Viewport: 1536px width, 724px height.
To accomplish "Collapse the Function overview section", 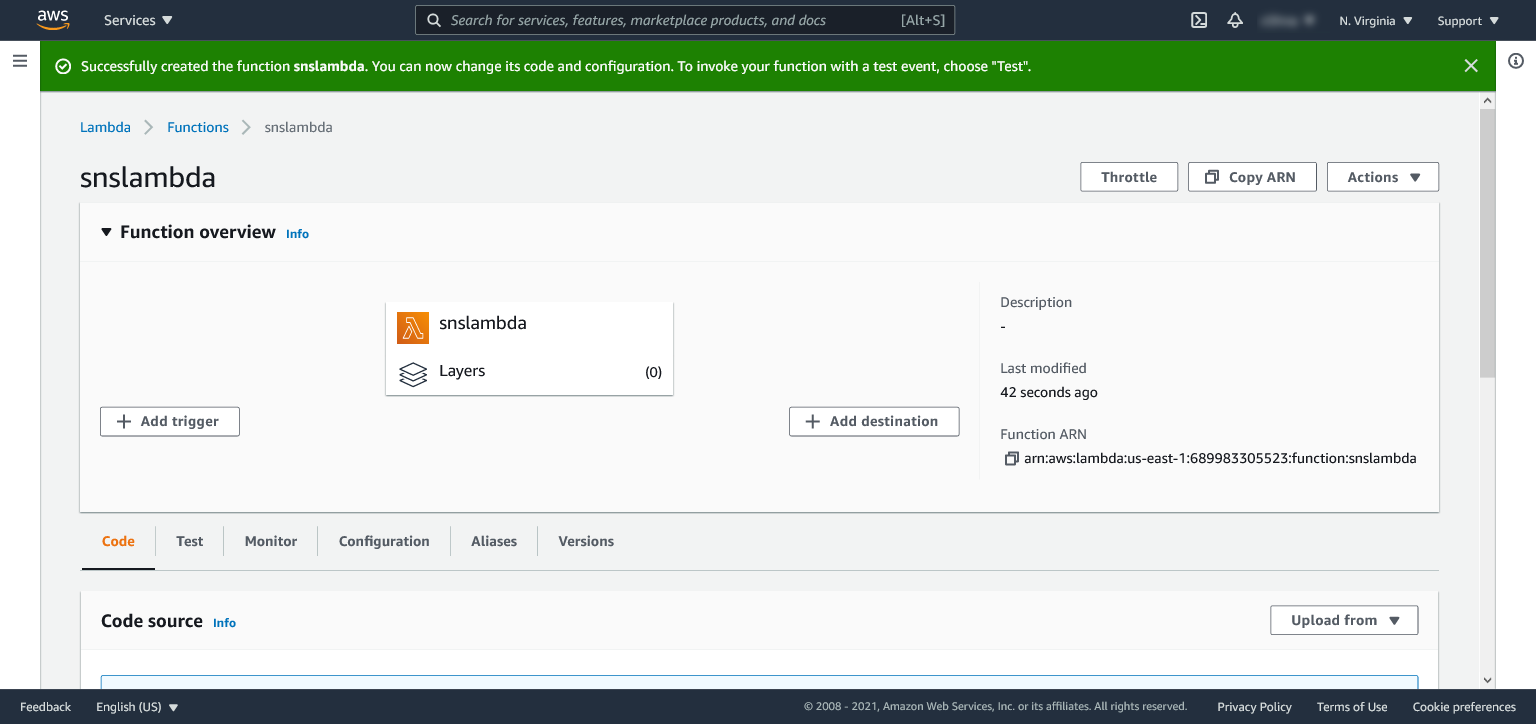I will pos(107,232).
